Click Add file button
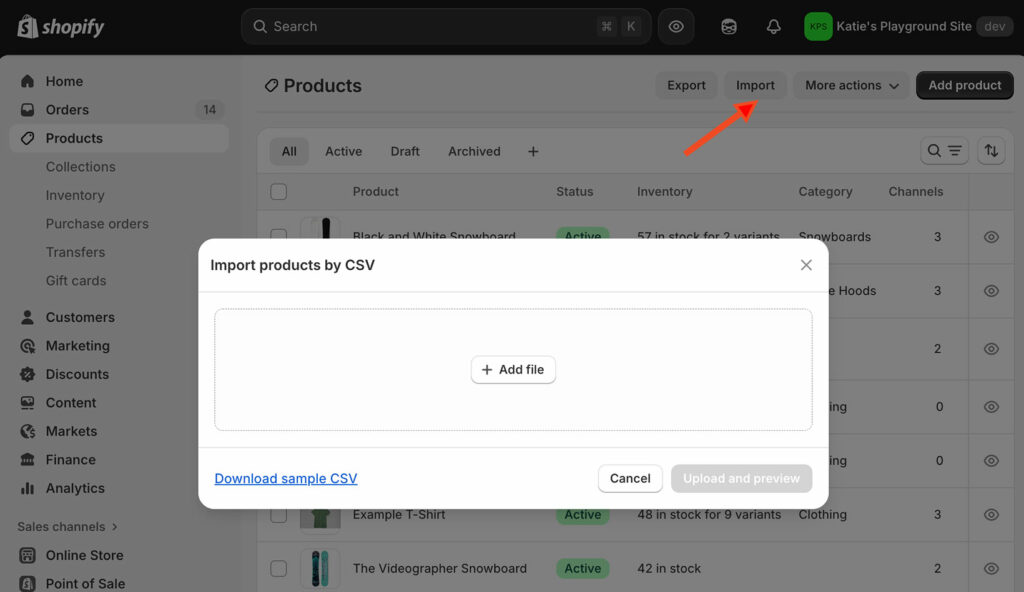 click(513, 370)
